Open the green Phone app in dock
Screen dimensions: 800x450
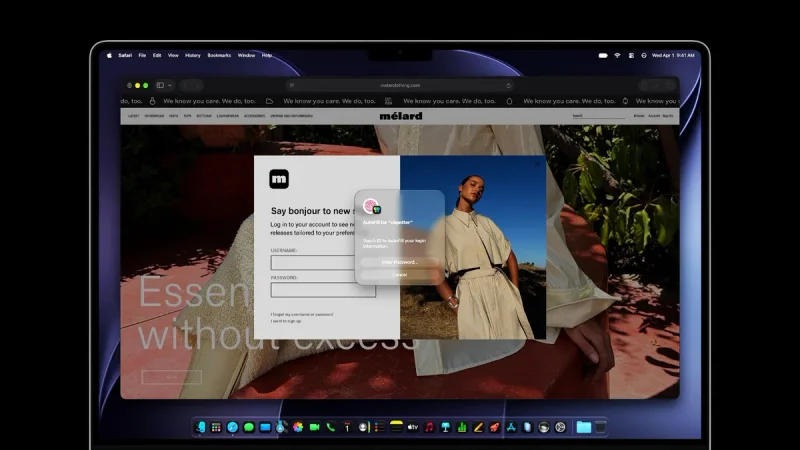tap(331, 427)
